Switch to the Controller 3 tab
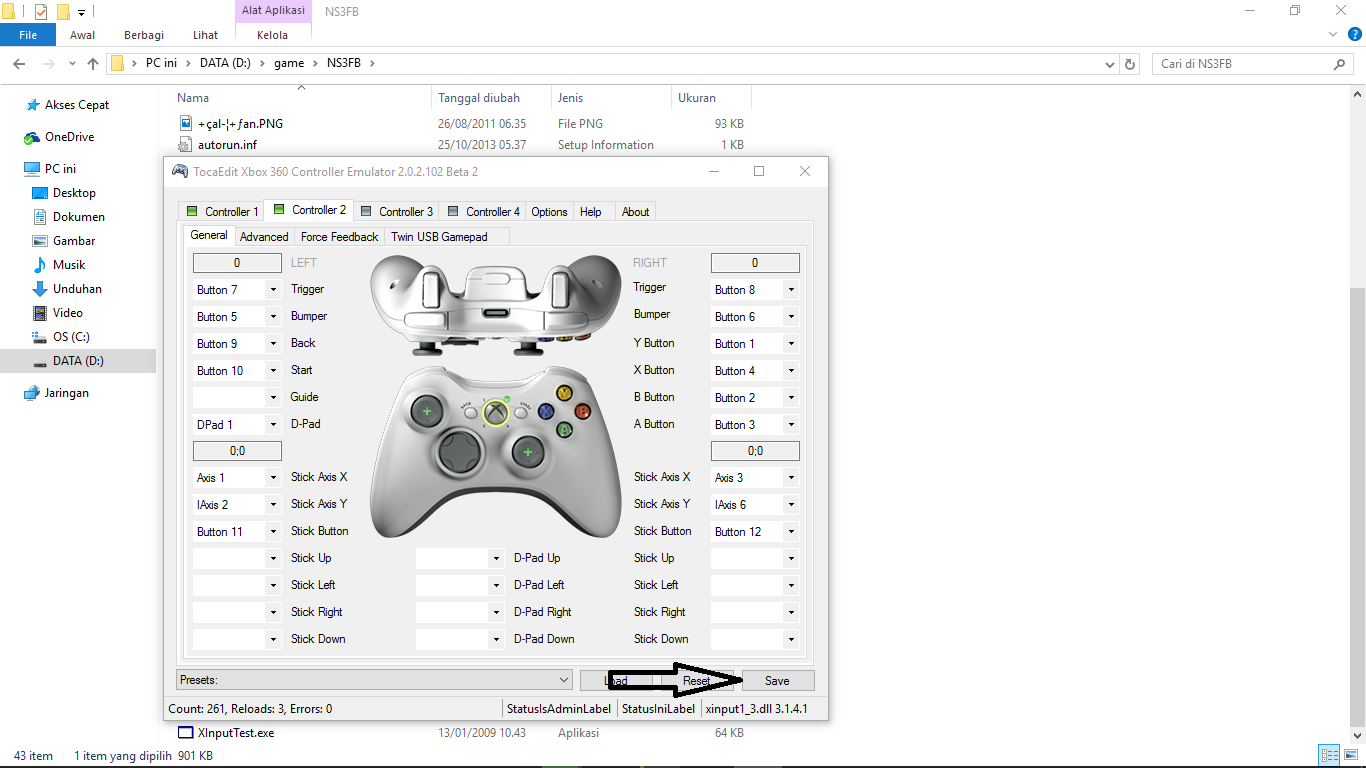Viewport: 1366px width, 768px height. (x=397, y=211)
